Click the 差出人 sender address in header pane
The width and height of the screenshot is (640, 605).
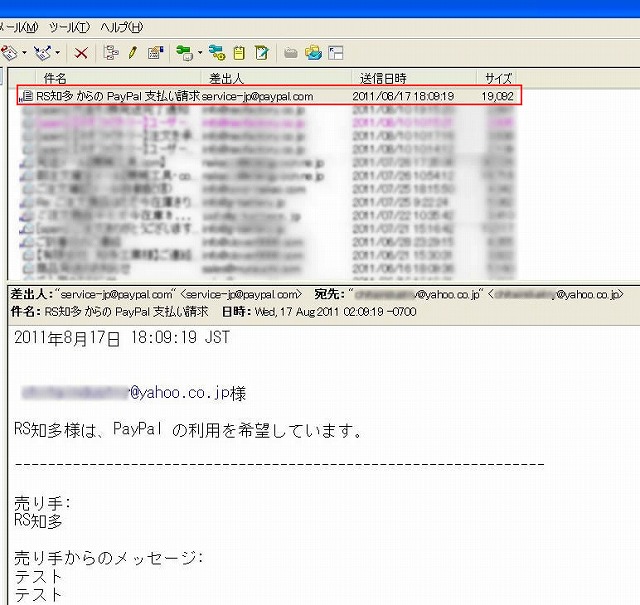[x=178, y=294]
